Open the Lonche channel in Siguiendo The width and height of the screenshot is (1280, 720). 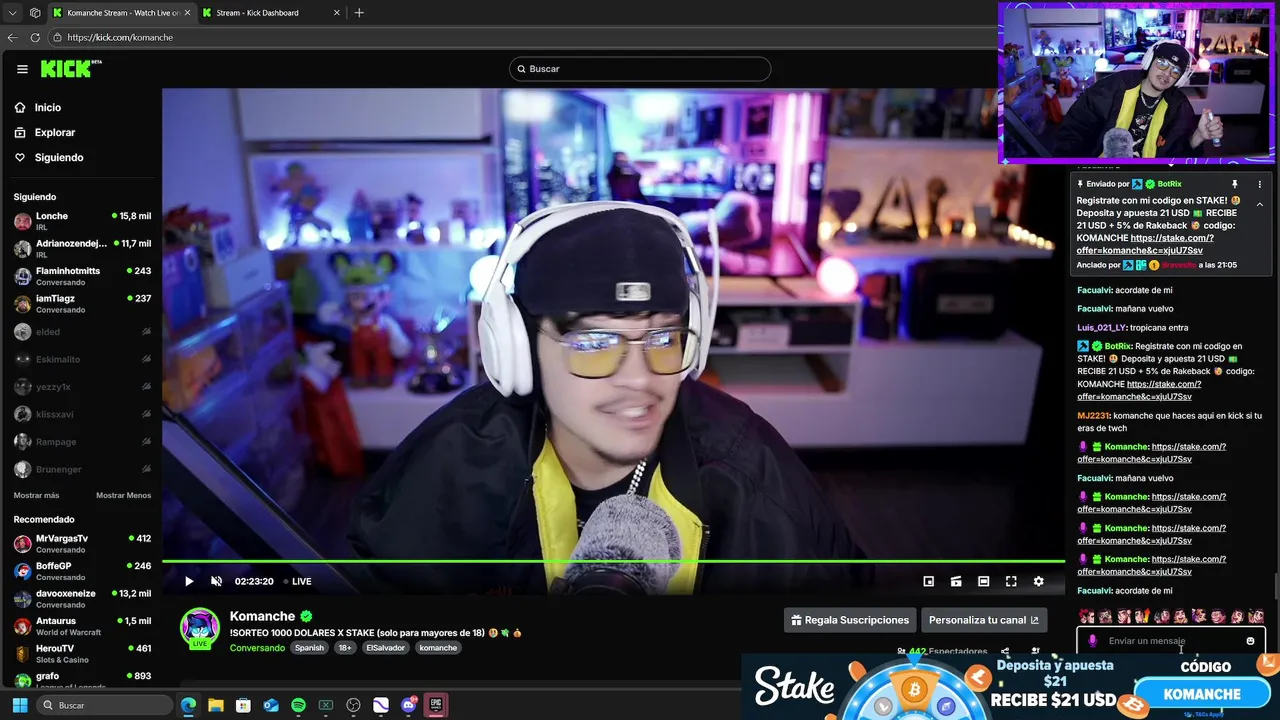click(x=82, y=221)
